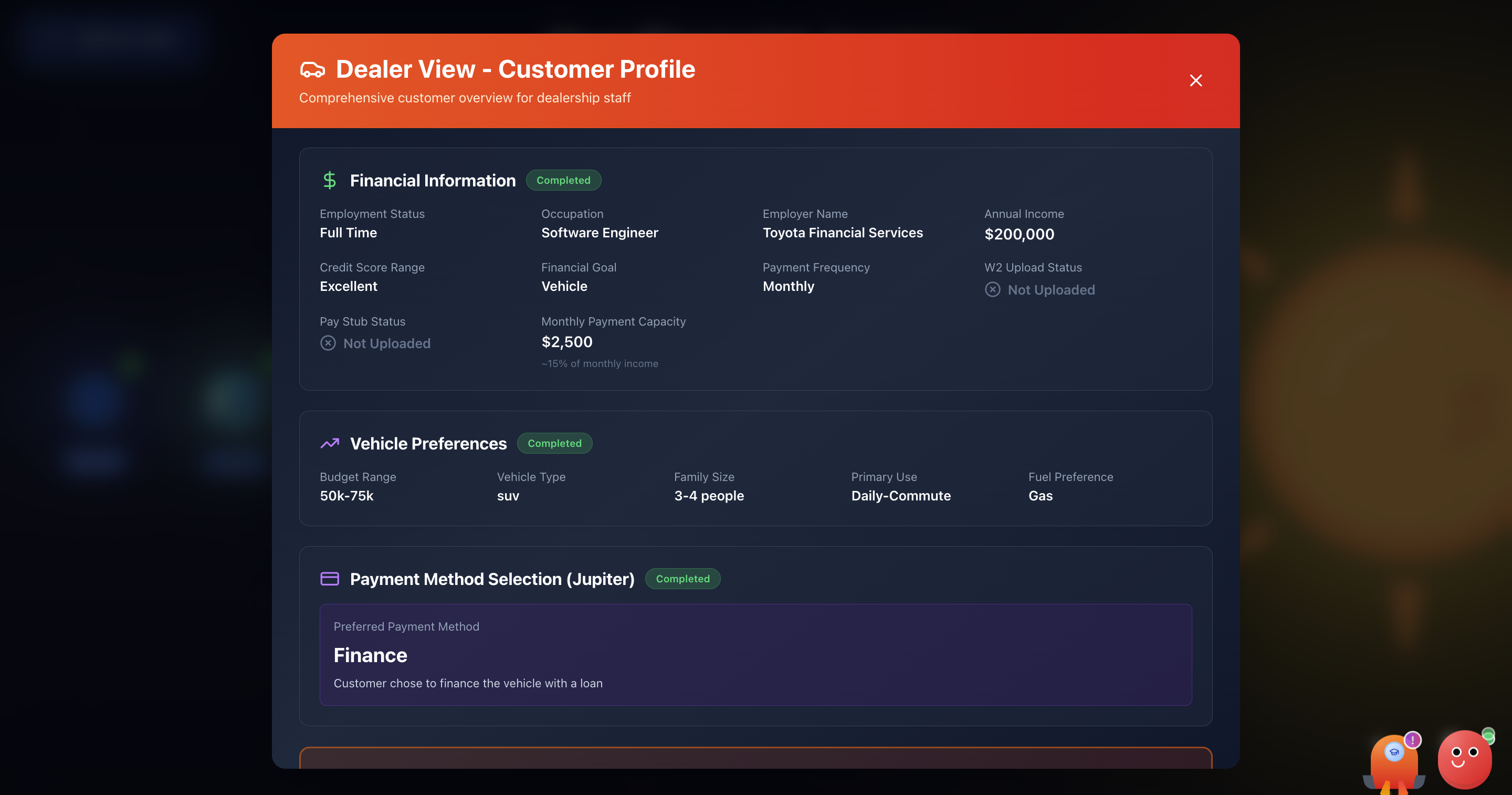The width and height of the screenshot is (1512, 795).
Task: Click Vehicle Preferences Completed badge
Action: click(x=554, y=443)
